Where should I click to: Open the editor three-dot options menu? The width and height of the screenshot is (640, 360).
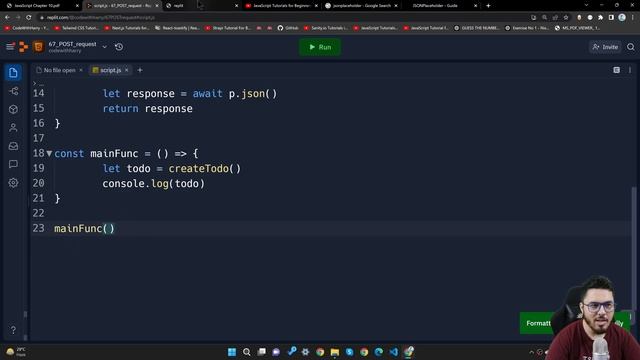(x=630, y=70)
